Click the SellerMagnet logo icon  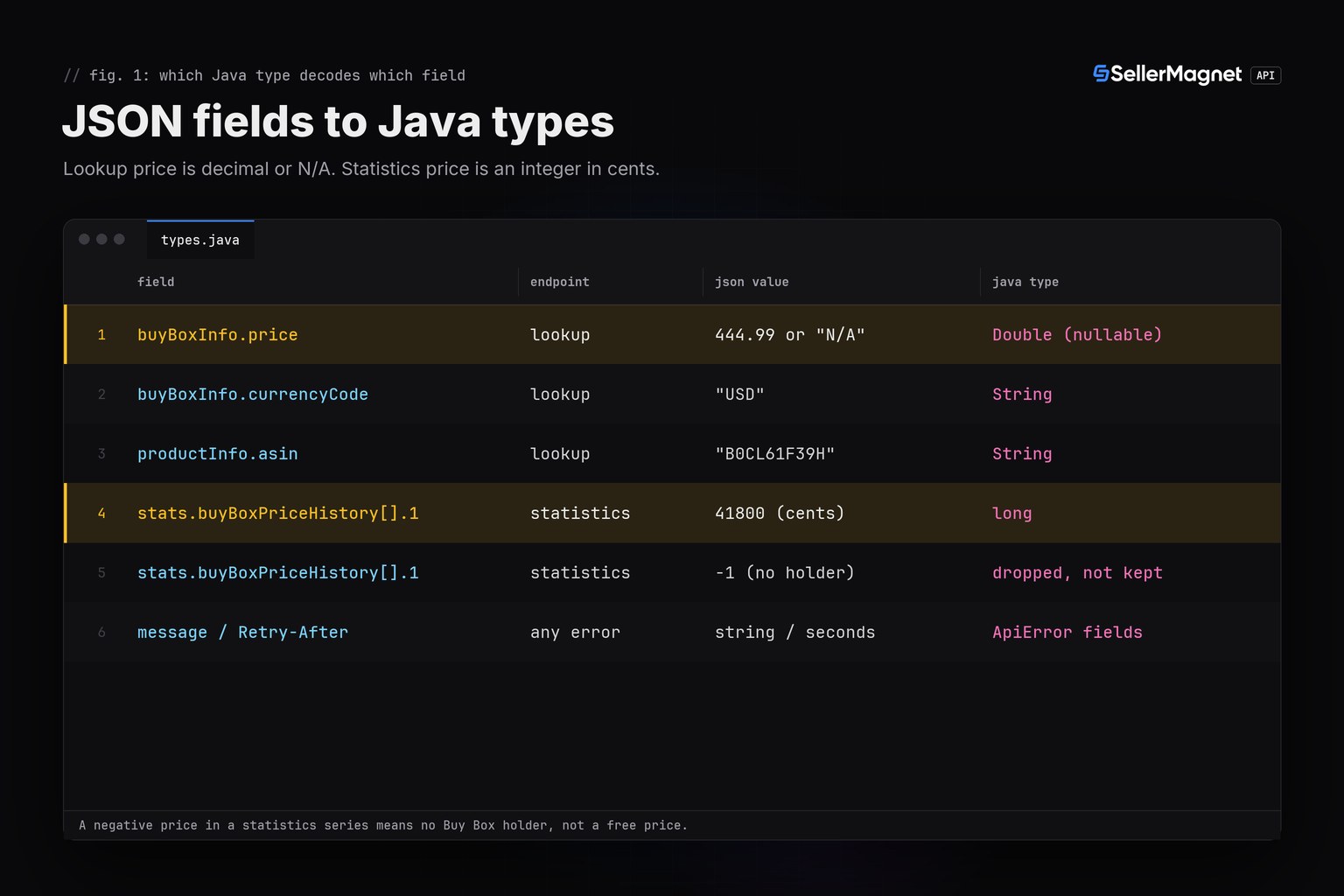pyautogui.click(x=1101, y=74)
